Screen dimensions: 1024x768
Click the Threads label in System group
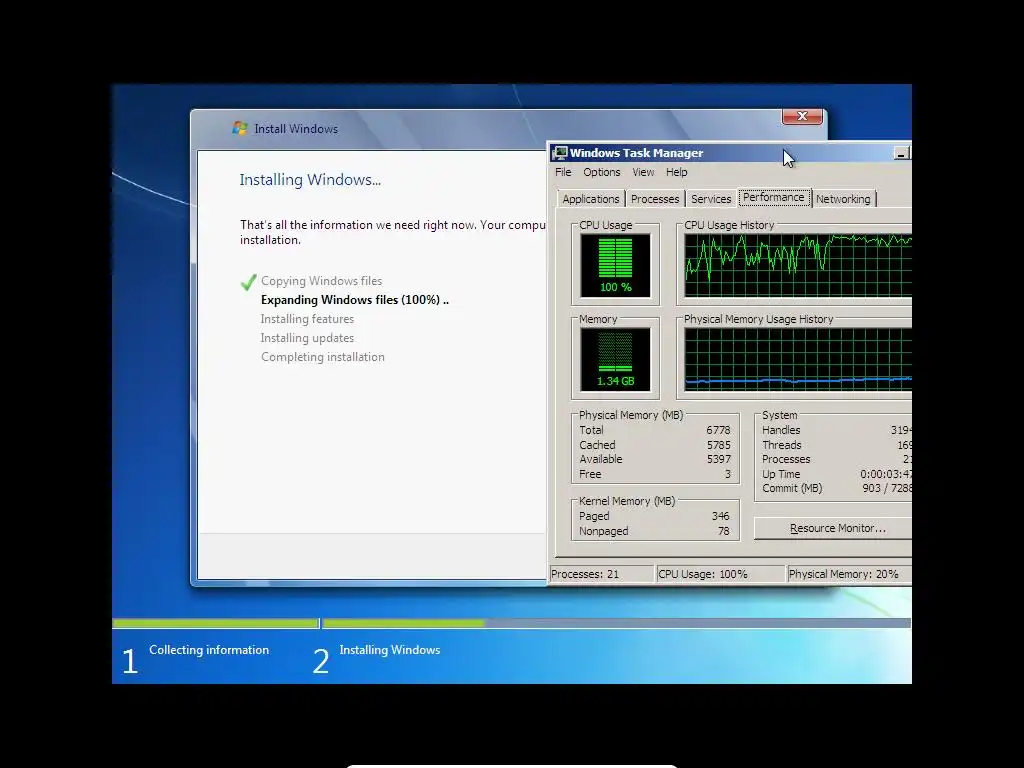click(x=782, y=445)
